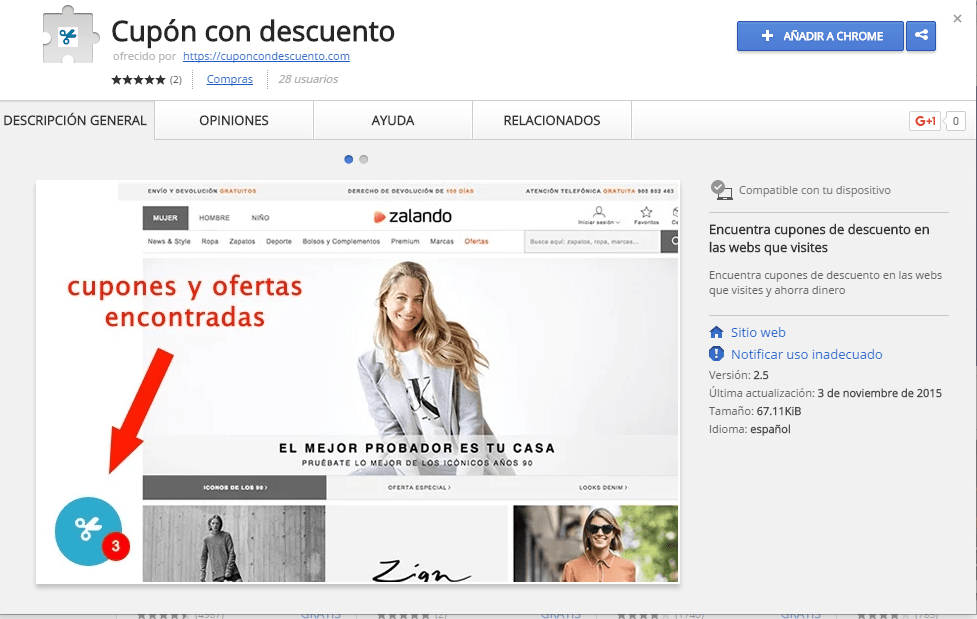
Task: Click the 'Tamaño: 67.11KiB' text
Action: click(755, 411)
